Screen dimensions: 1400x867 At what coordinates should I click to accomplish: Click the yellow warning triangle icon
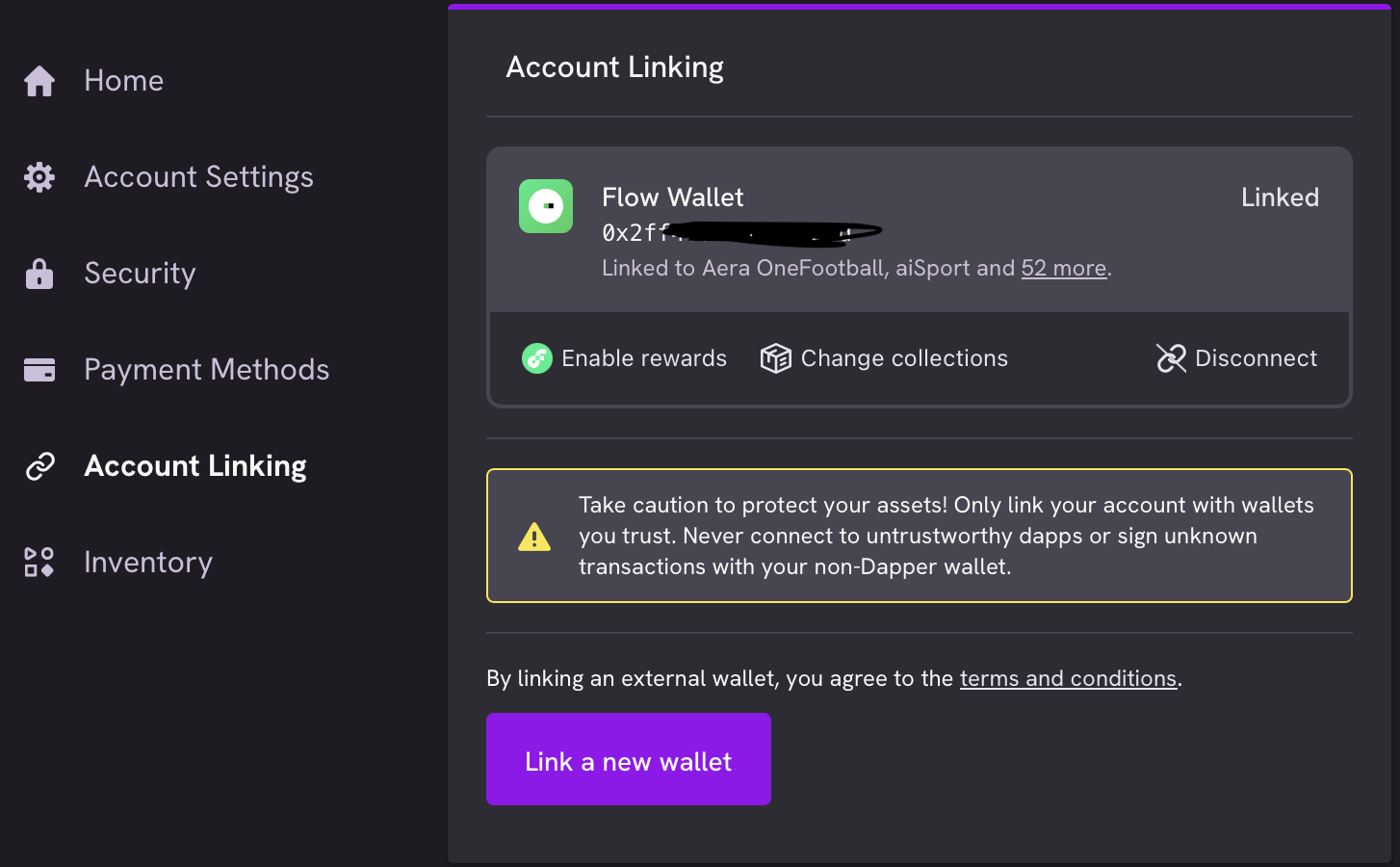pos(533,536)
